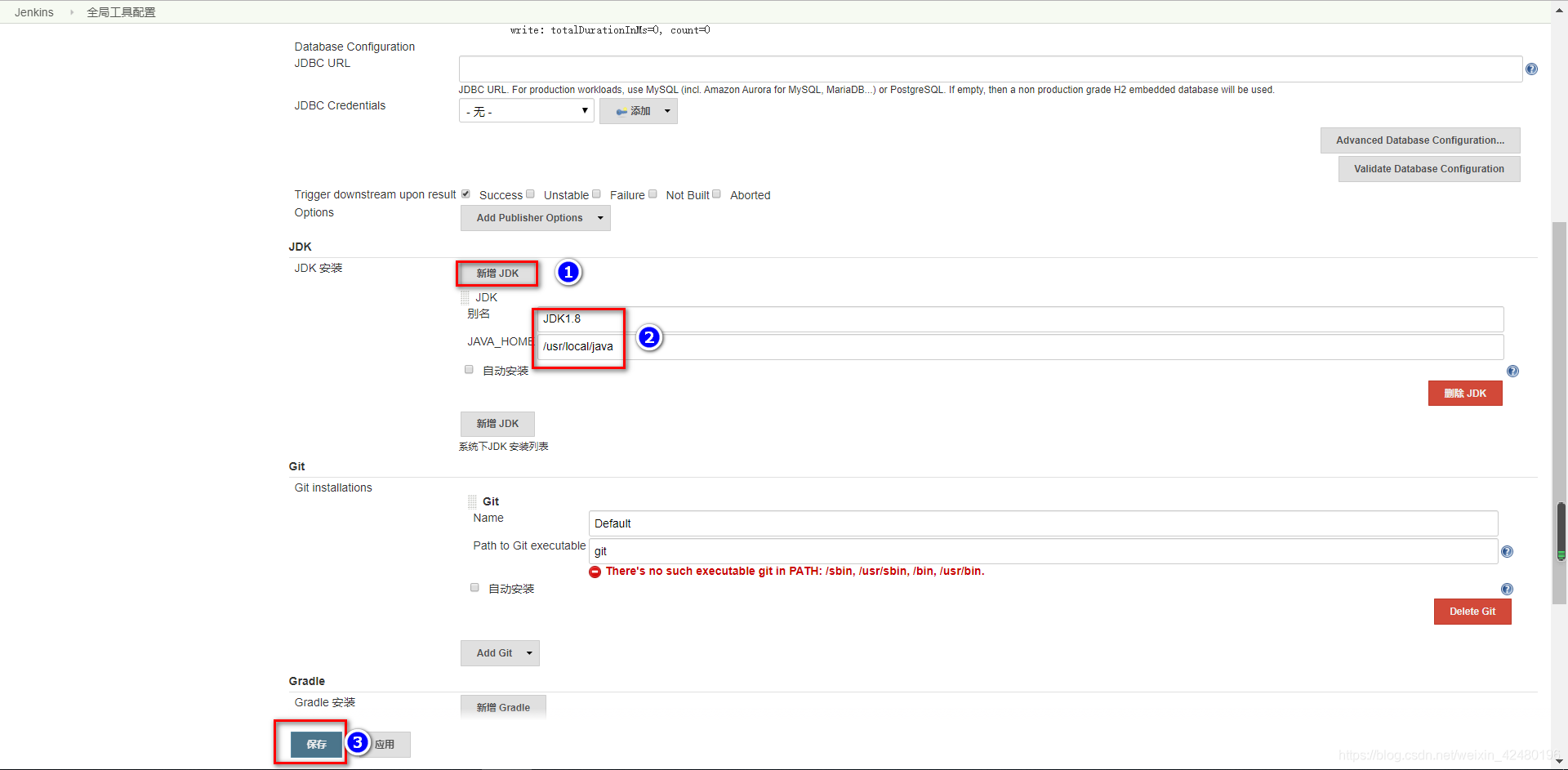Click Delete Git button
Viewport: 1568px width, 770px height.
pyautogui.click(x=1472, y=612)
